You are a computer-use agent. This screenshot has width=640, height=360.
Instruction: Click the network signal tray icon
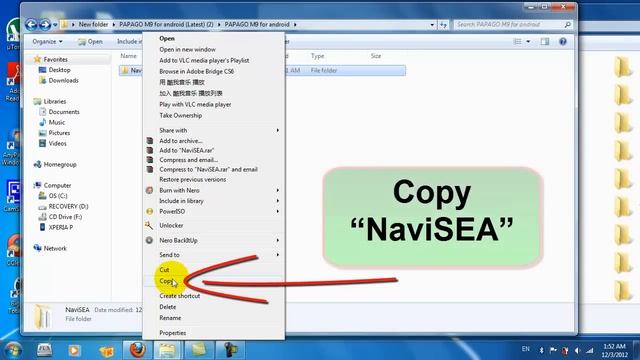(x=590, y=350)
